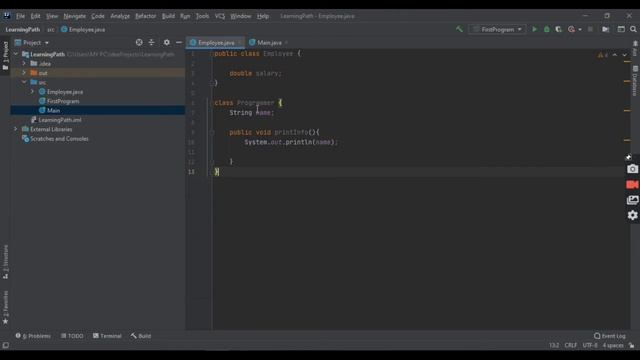
Task: Toggle the Build tool window button
Action: [x=141, y=336]
